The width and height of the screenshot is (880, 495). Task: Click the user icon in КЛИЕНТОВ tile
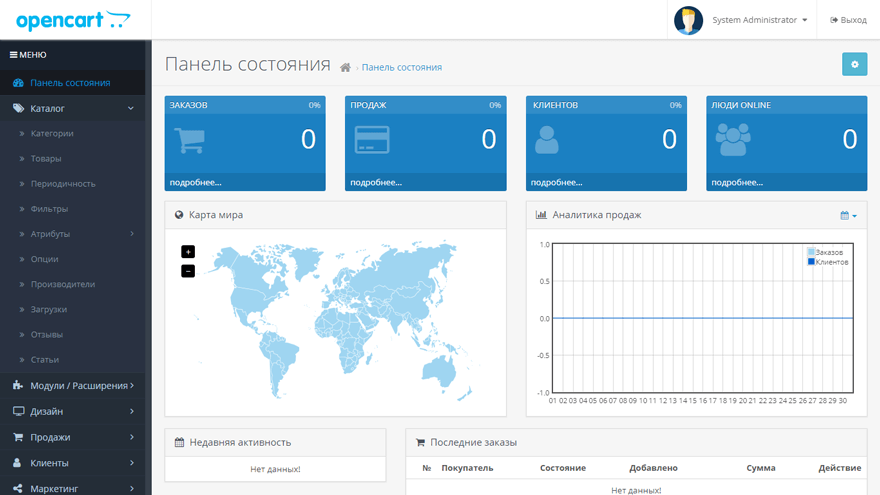[547, 140]
